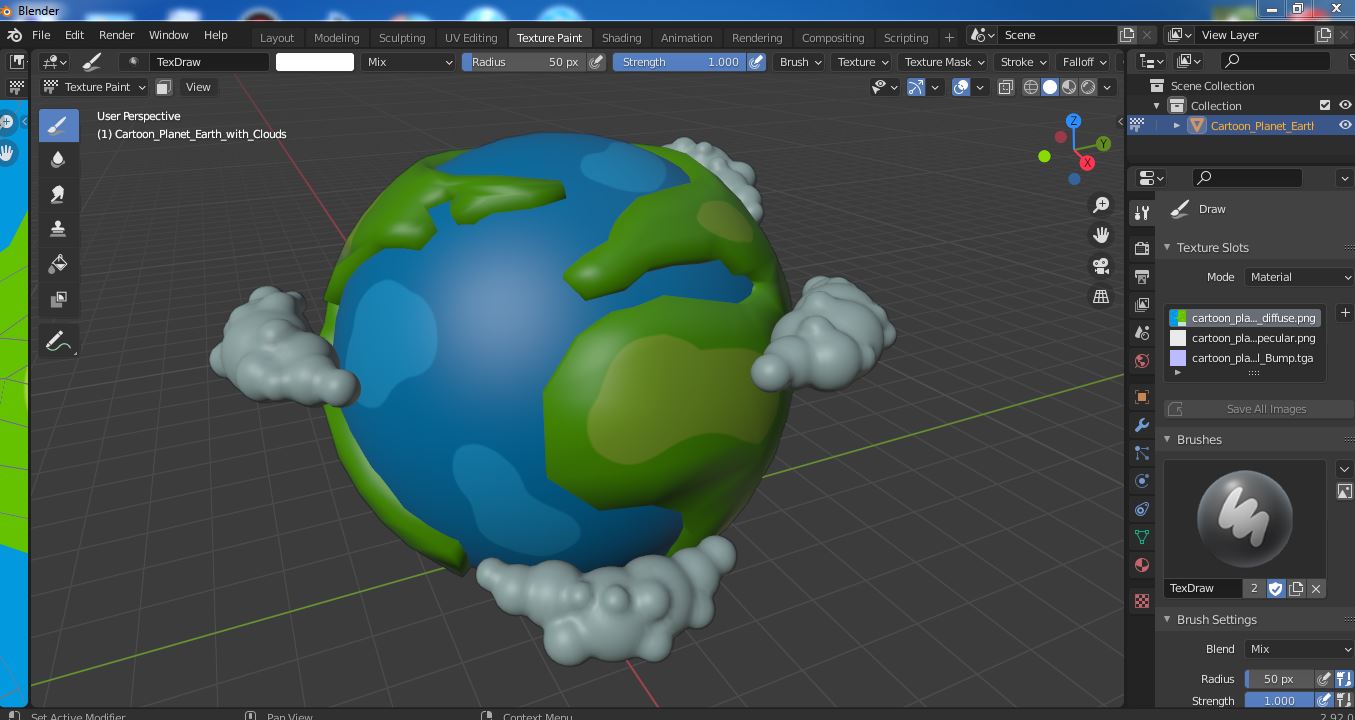Viewport: 1355px width, 720px height.
Task: Select the Fill bucket tool
Action: coord(59,264)
